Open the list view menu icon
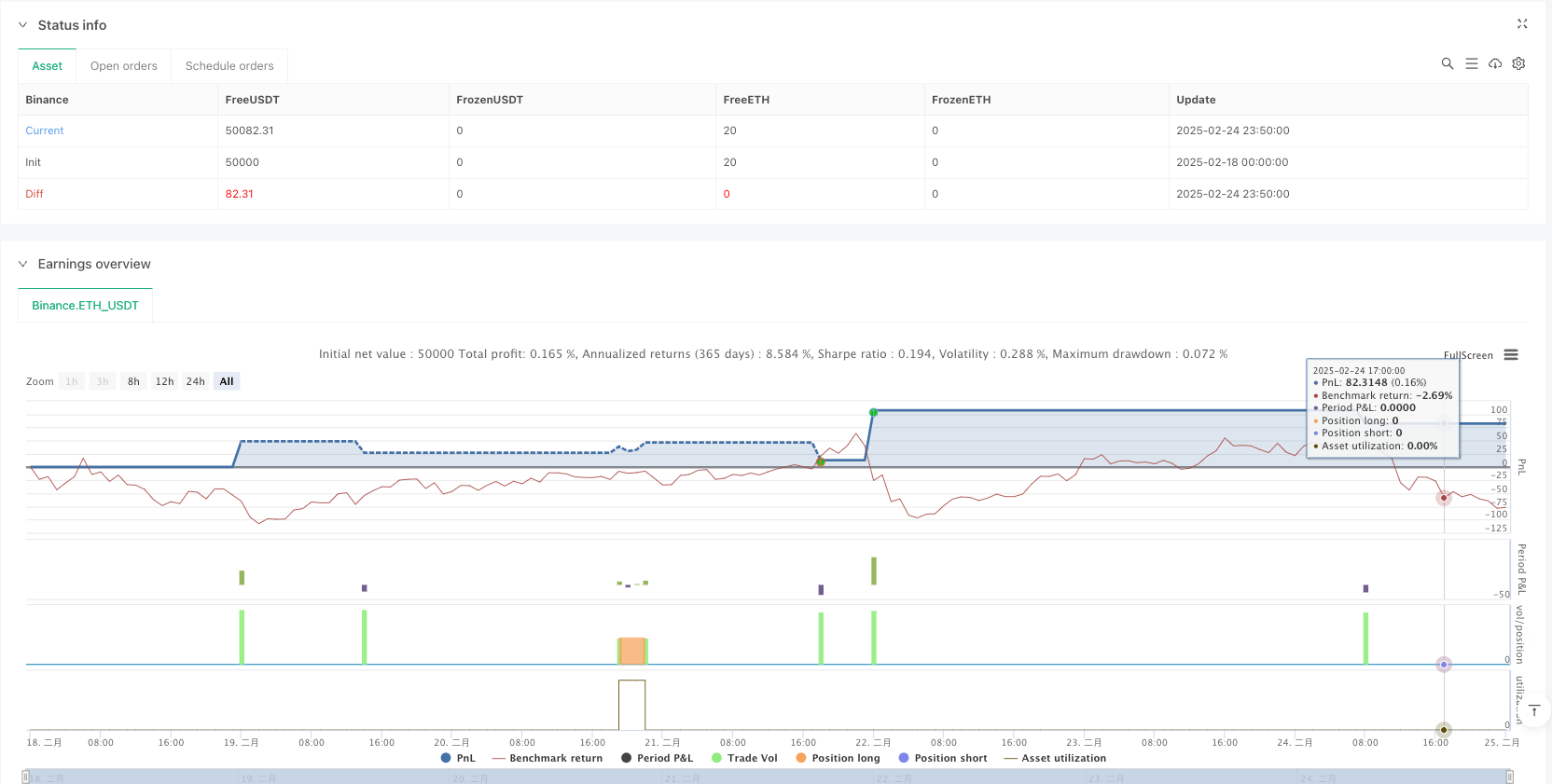Screen dimensions: 1552x784 pyautogui.click(x=1471, y=63)
